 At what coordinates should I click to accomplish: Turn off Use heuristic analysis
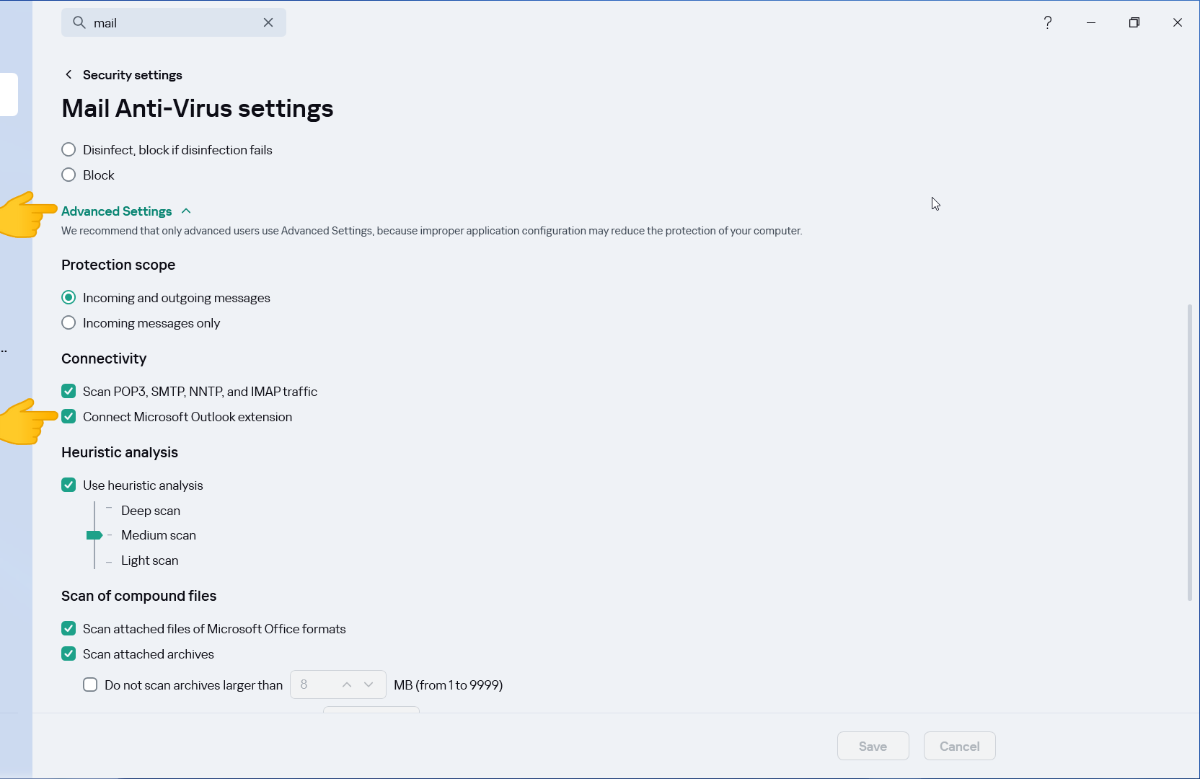click(69, 485)
